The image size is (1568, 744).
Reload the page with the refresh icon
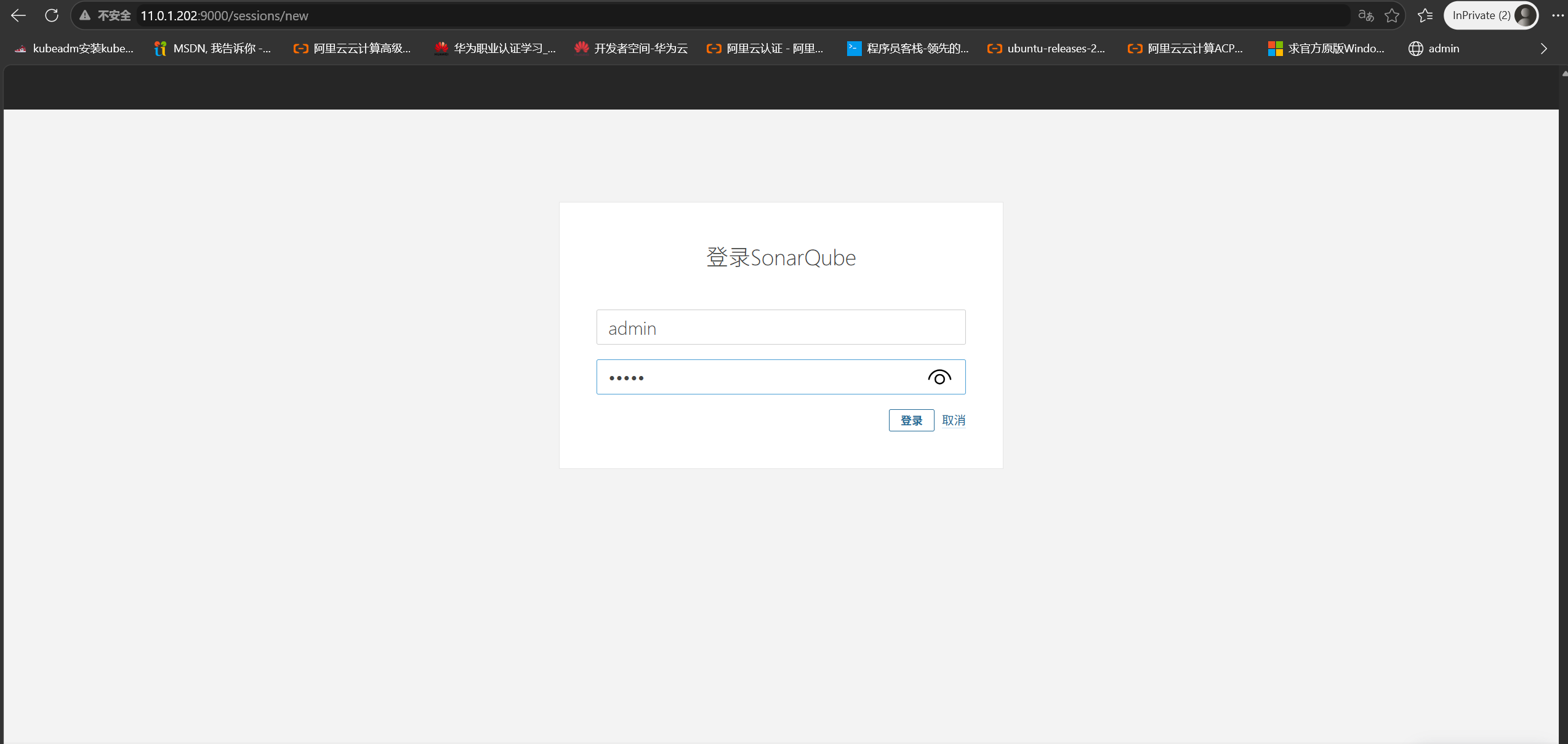(52, 15)
